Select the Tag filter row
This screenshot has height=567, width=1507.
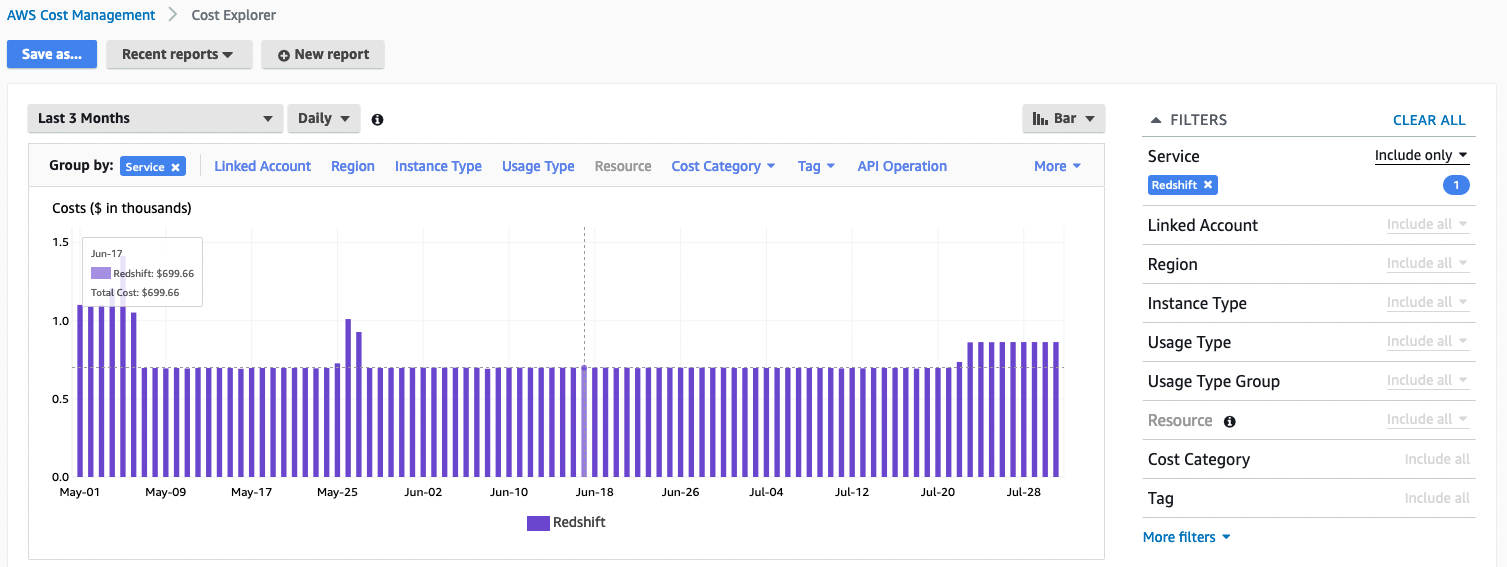tap(1308, 498)
